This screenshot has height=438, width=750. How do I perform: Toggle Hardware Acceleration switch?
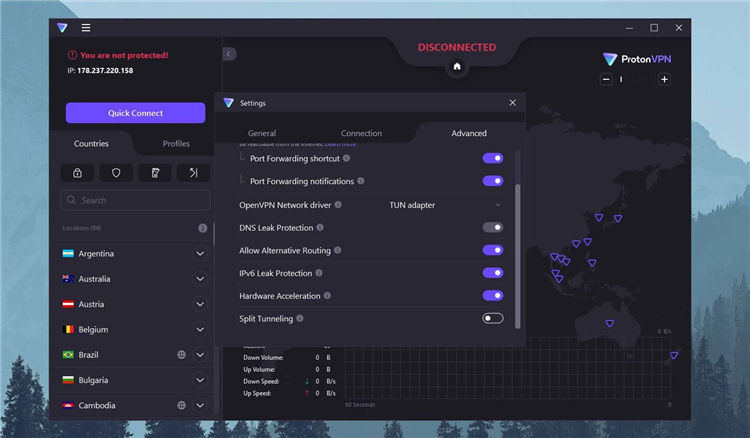point(493,296)
